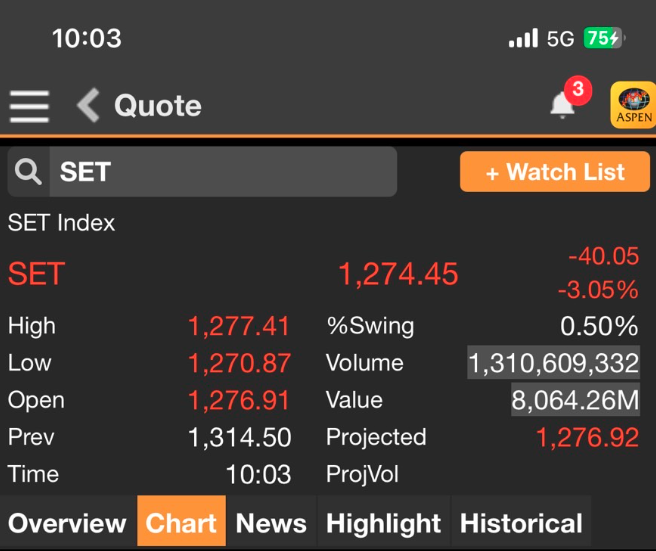Tap the highlighted Value figure 8,064.26M
Screen dimensions: 656x551
[x=575, y=400]
